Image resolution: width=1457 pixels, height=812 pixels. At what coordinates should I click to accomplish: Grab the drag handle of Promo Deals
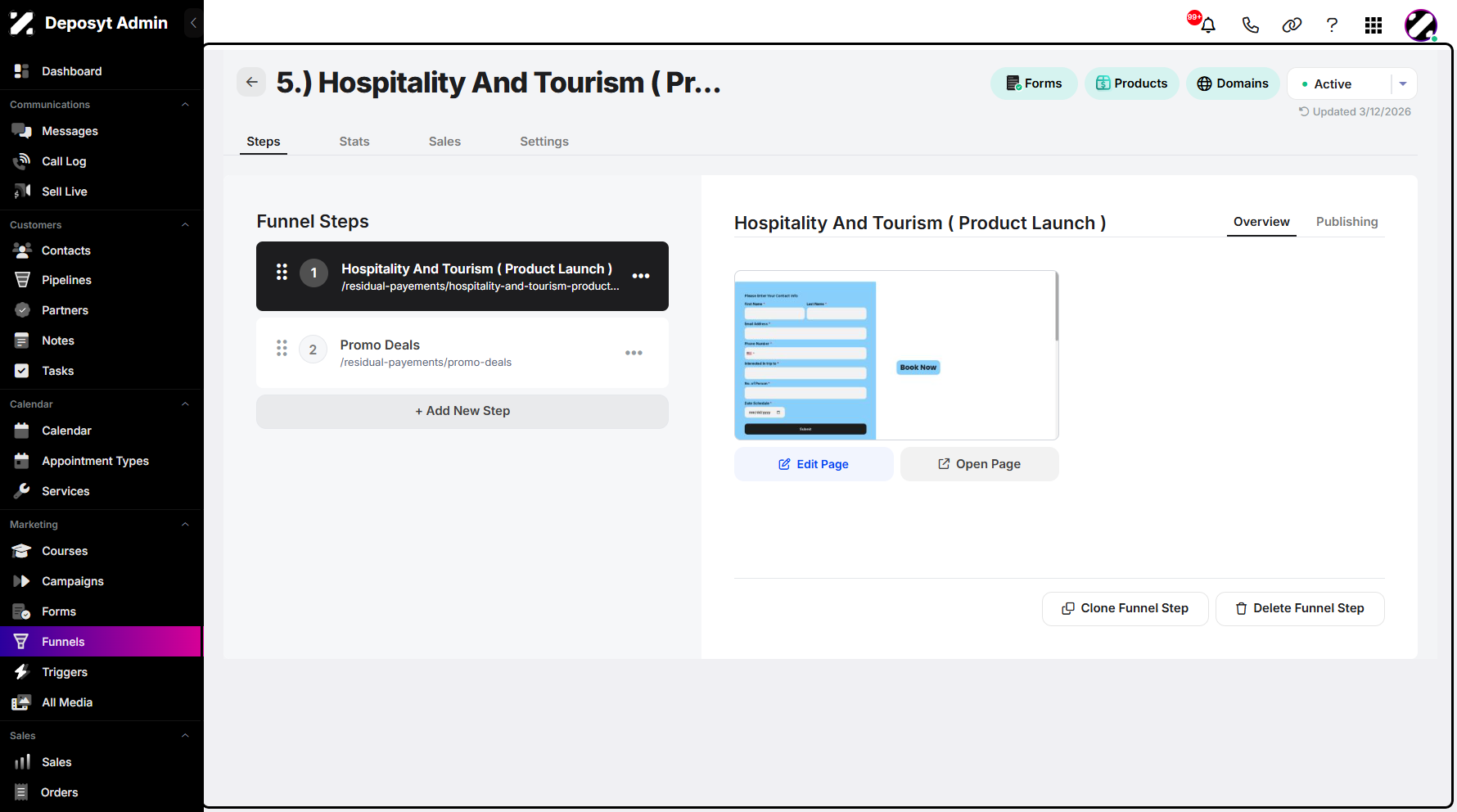[282, 348]
